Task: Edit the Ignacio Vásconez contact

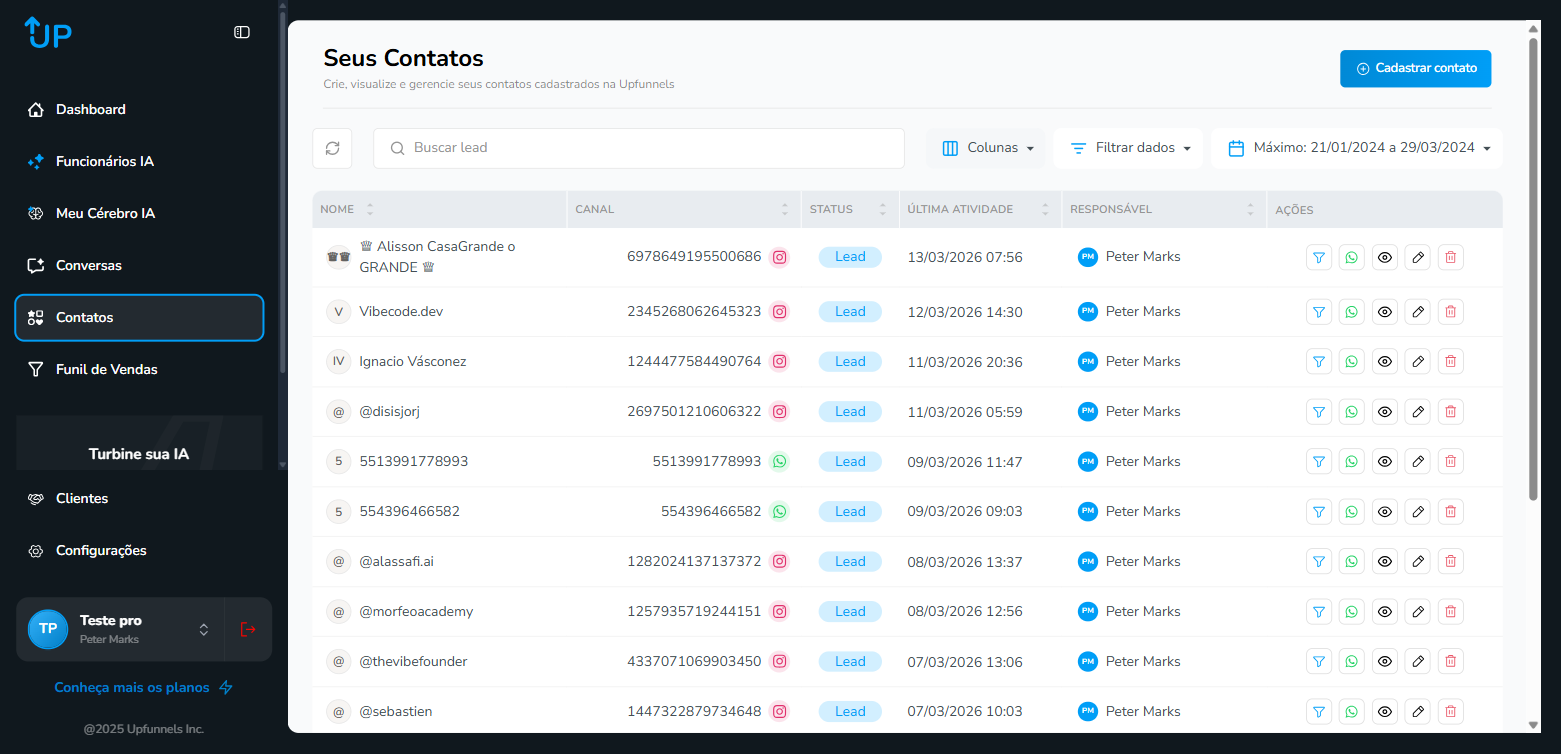Action: (x=1417, y=361)
